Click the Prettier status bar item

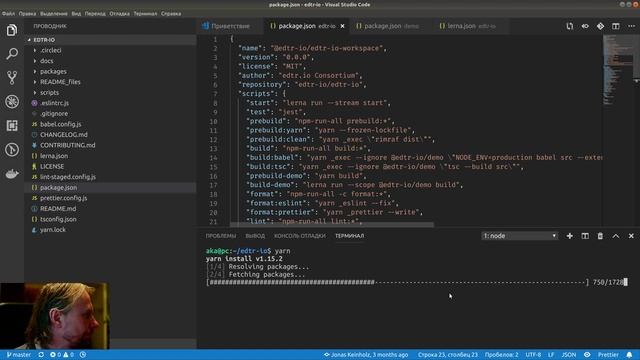[608, 355]
